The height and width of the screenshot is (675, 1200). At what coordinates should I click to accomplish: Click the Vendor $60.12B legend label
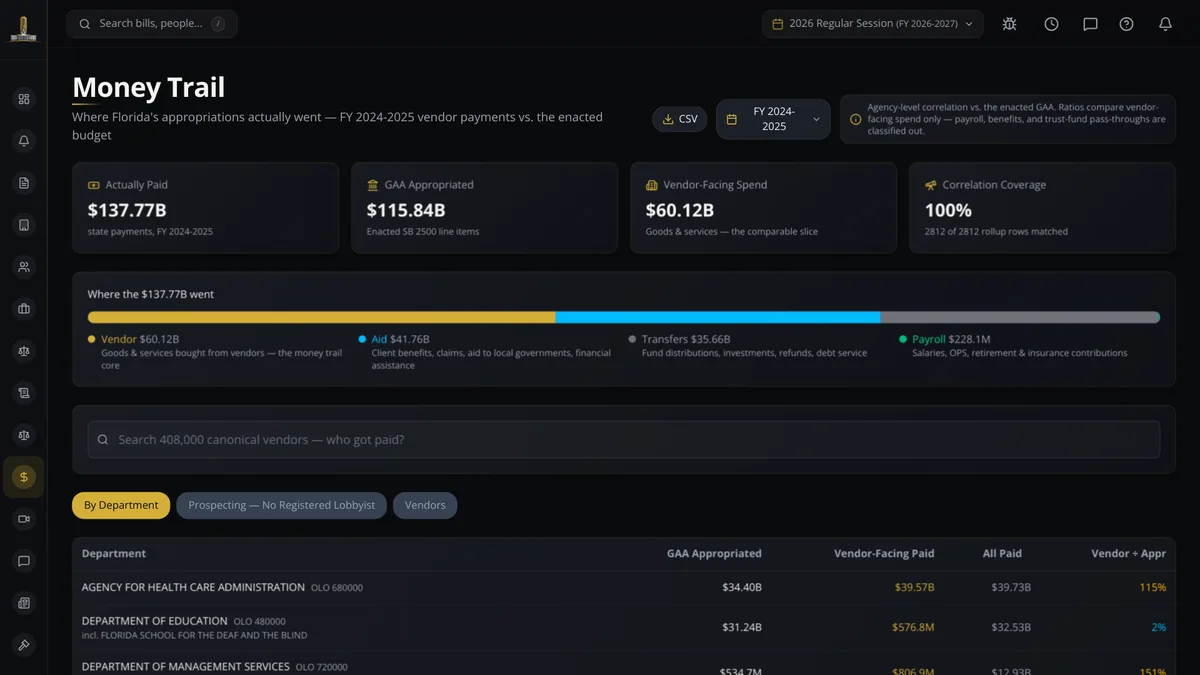coord(140,340)
